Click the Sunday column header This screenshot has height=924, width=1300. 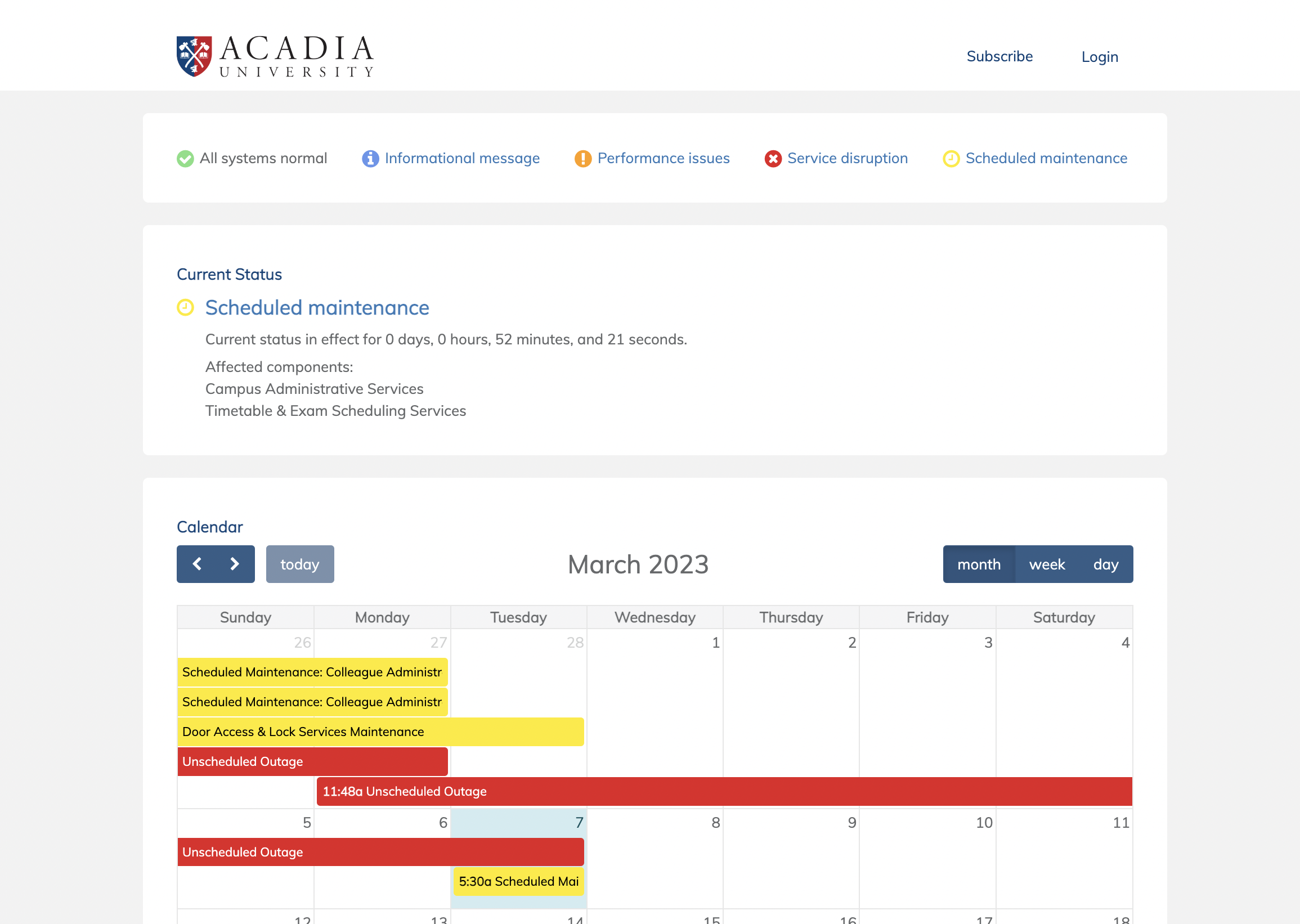(x=245, y=617)
